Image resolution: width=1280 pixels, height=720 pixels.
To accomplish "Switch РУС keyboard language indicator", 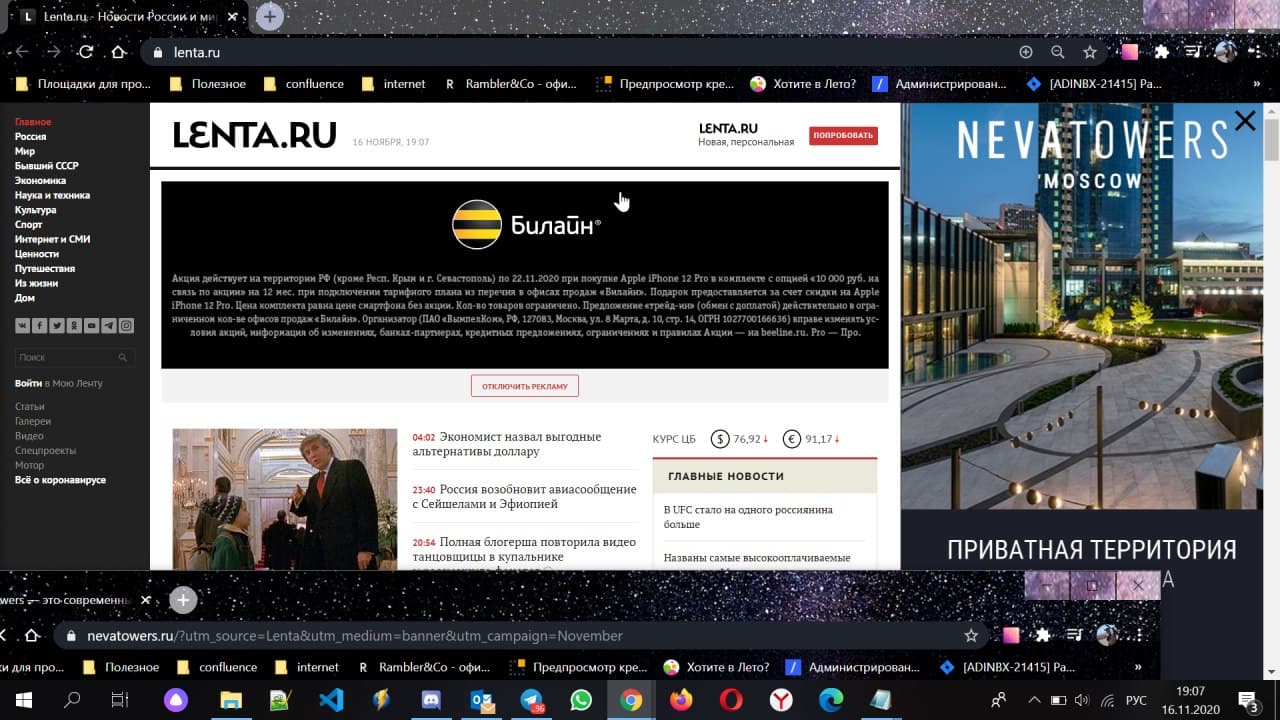I will (x=1137, y=700).
